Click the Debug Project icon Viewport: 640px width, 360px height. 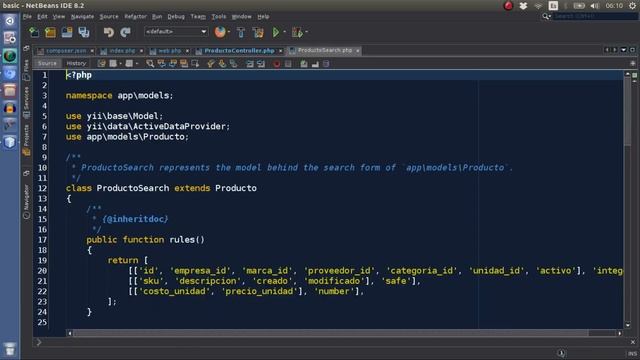pos(297,32)
